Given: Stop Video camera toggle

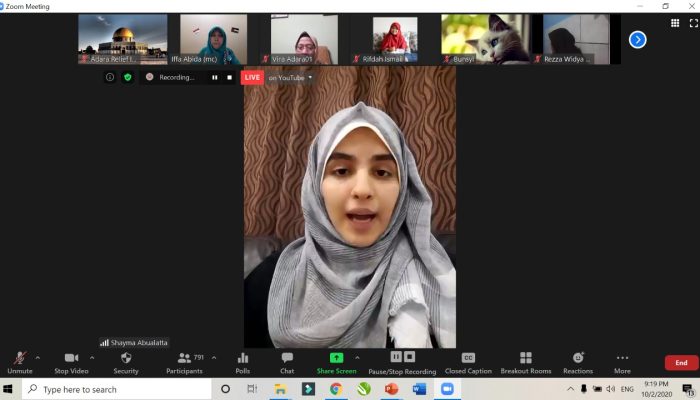Looking at the screenshot, I should [71, 363].
